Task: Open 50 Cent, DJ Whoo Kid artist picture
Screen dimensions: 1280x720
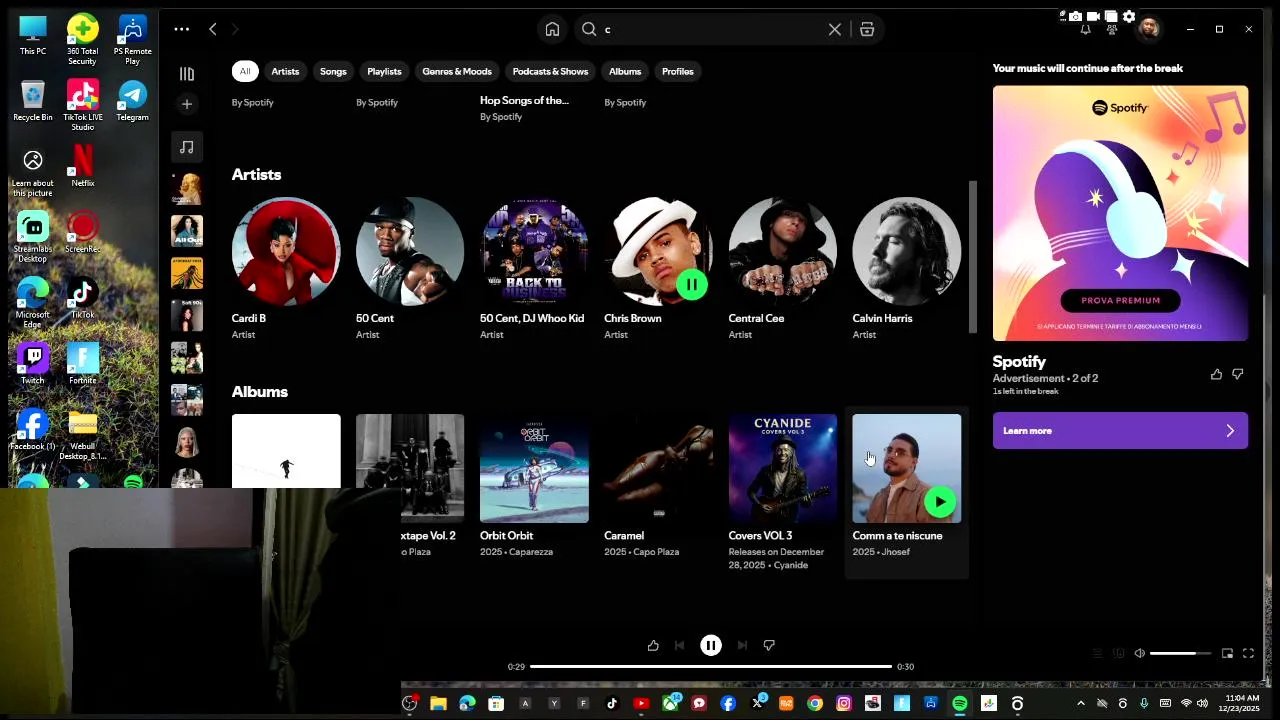Action: (x=534, y=251)
